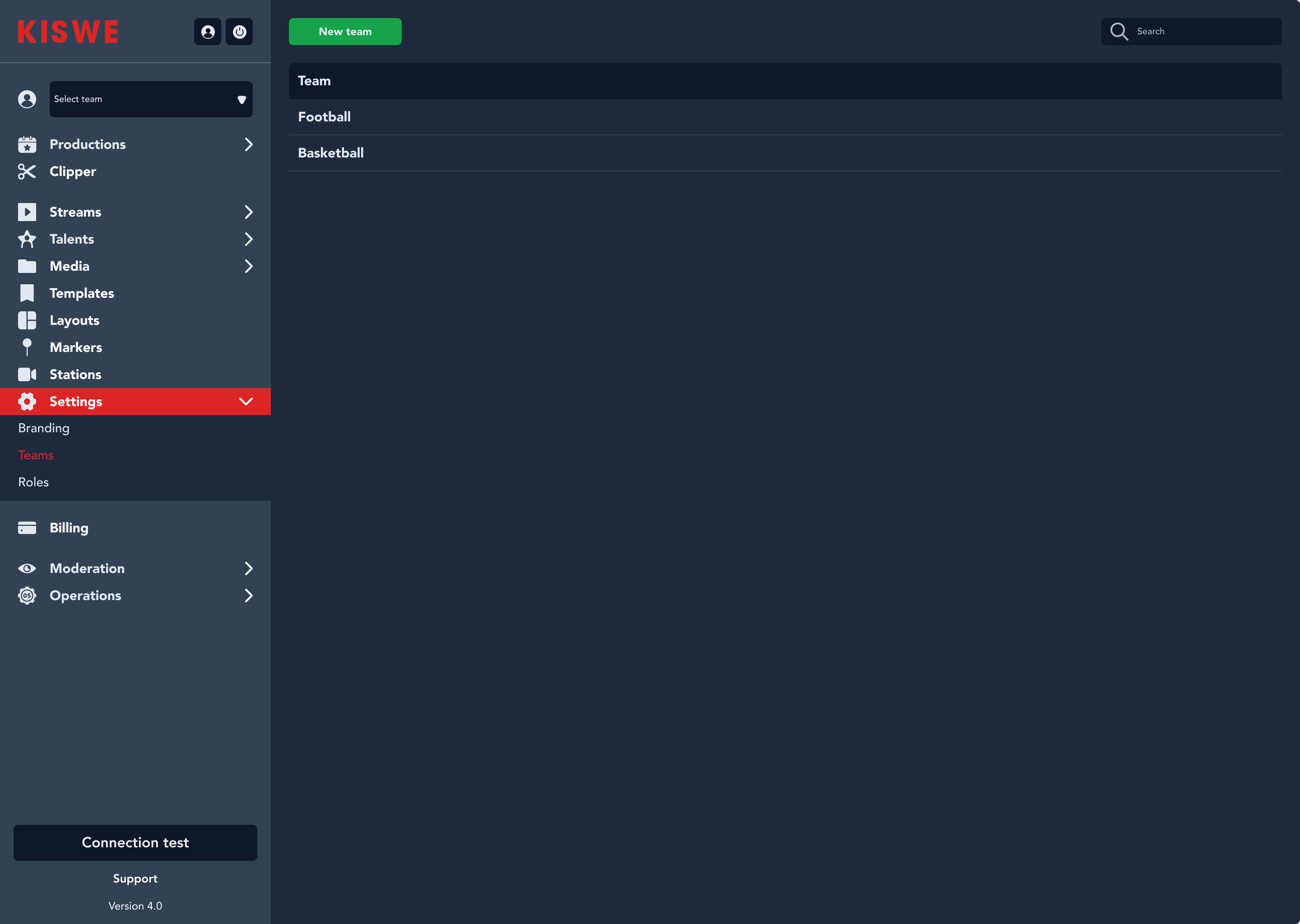Click the KISWE logo
This screenshot has height=924, width=1300.
68,32
